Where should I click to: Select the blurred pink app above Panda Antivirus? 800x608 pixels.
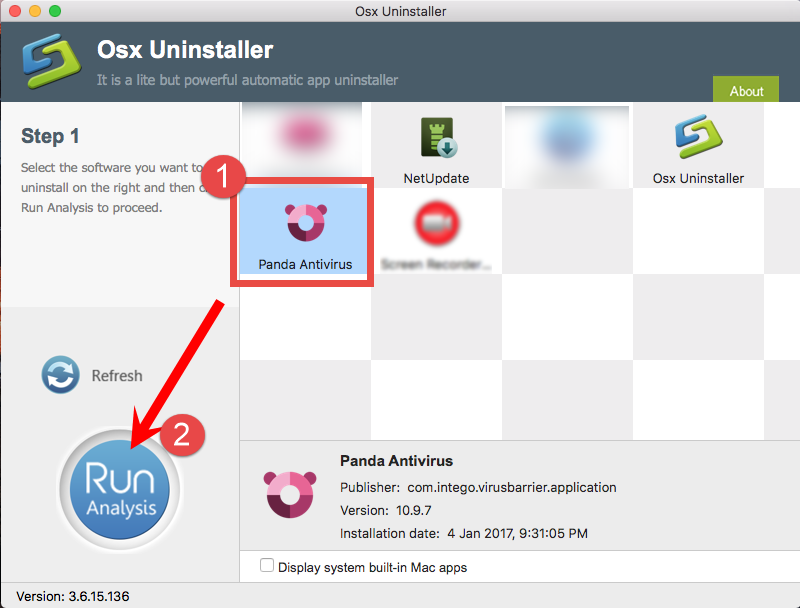point(301,140)
